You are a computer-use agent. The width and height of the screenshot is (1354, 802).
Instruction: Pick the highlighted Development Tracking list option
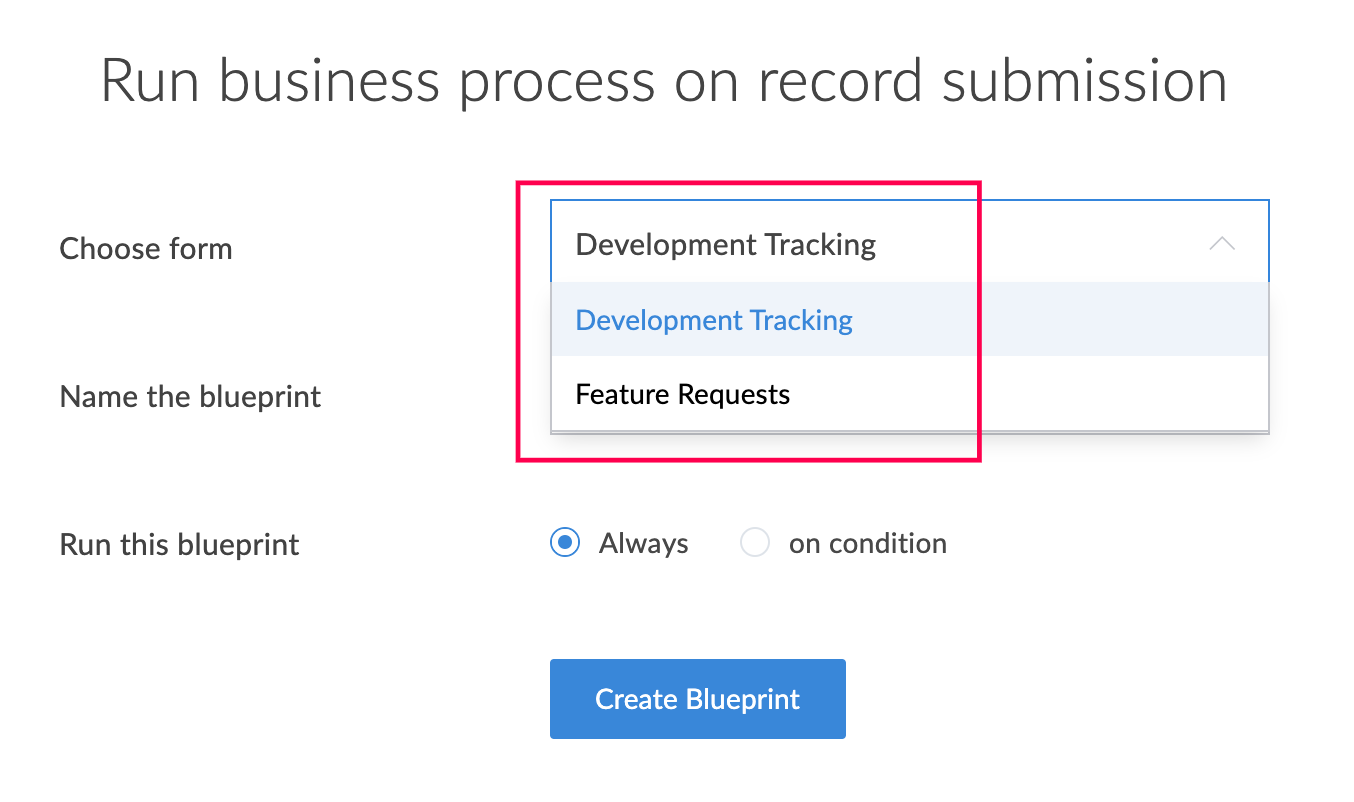714,320
